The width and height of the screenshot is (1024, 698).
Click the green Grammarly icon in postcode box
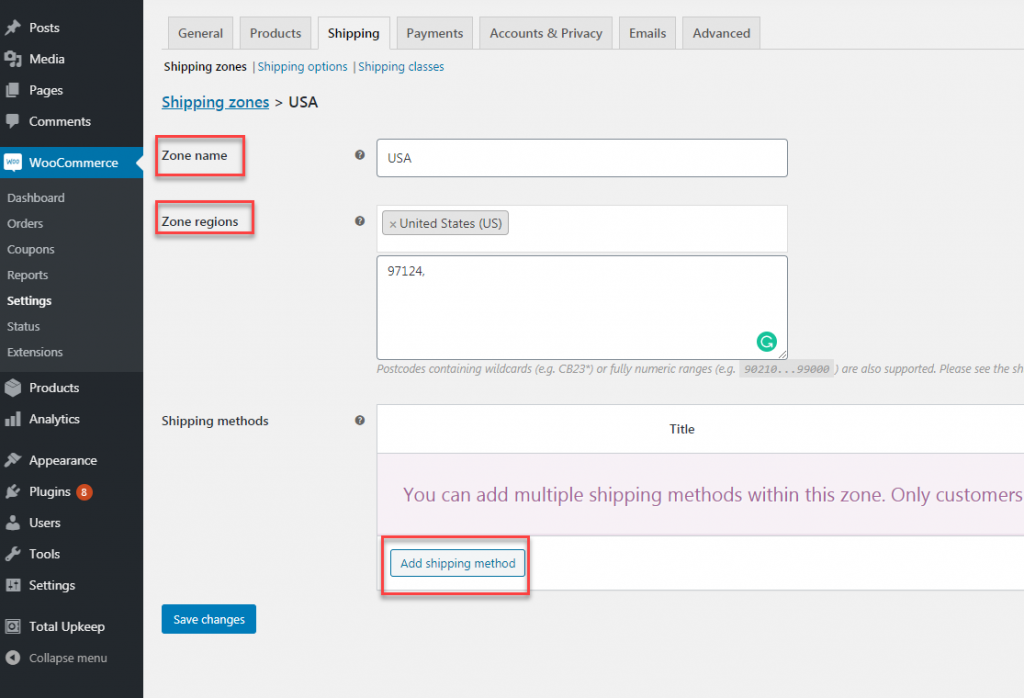click(x=766, y=342)
